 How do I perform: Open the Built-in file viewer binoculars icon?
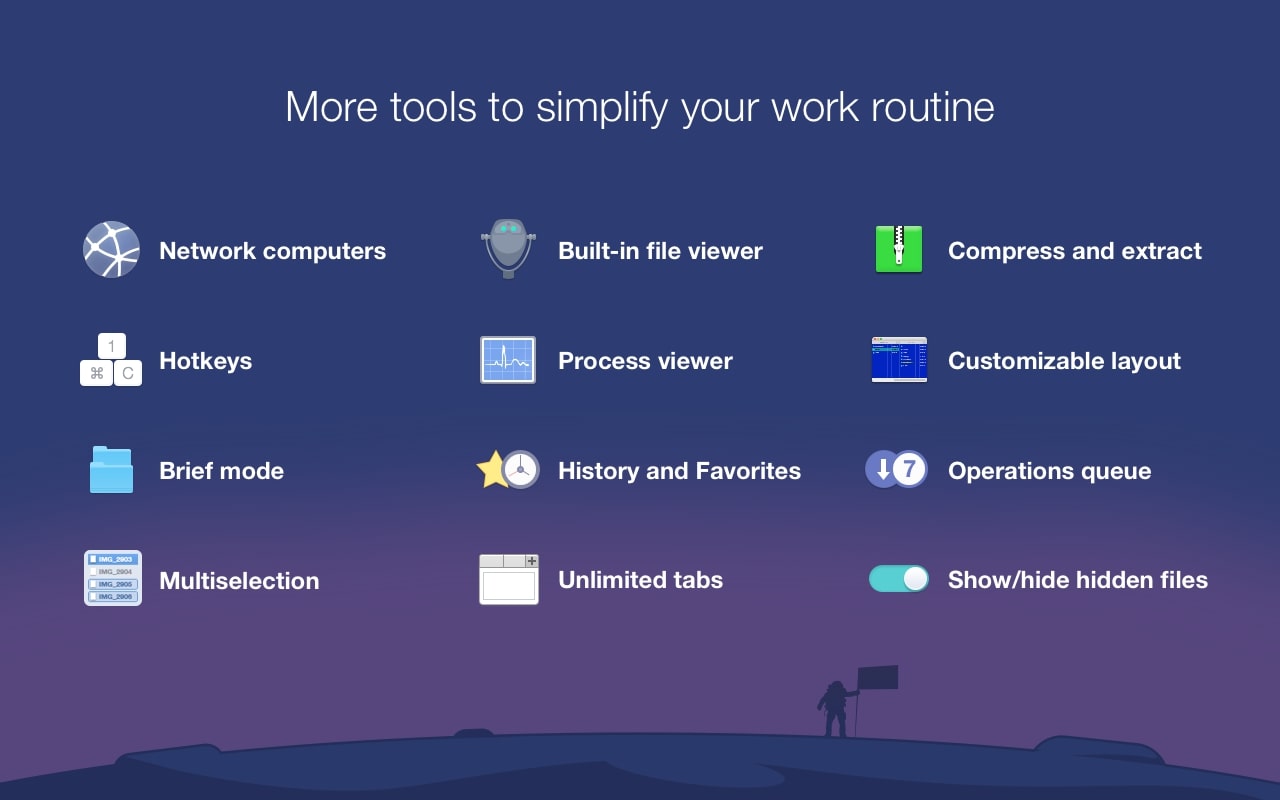[508, 250]
